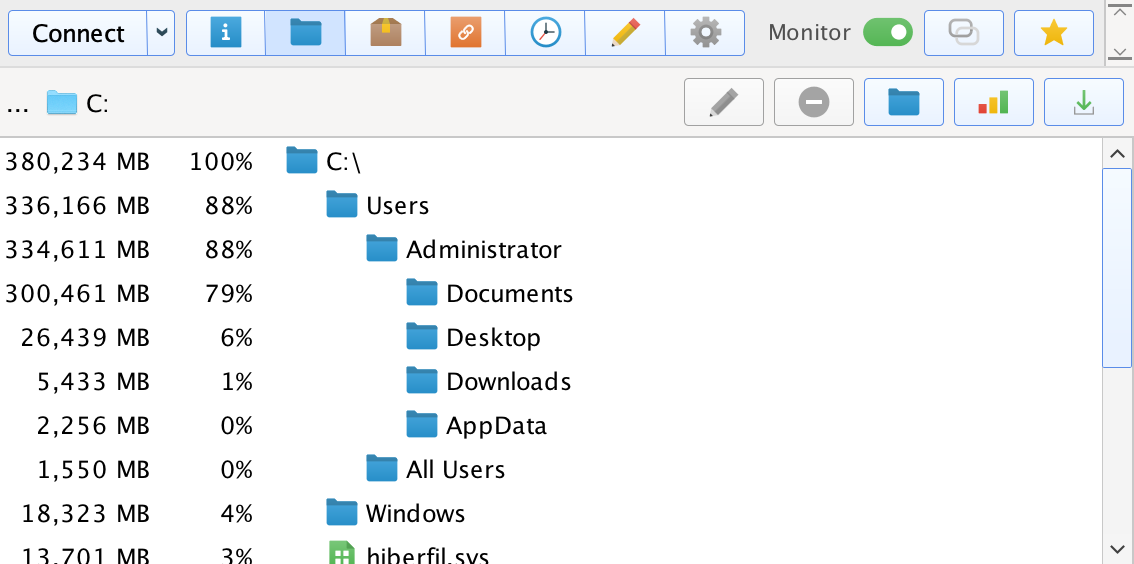Viewport: 1134px width, 564px height.
Task: Click the 1,550 MB size value
Action: coord(93,470)
